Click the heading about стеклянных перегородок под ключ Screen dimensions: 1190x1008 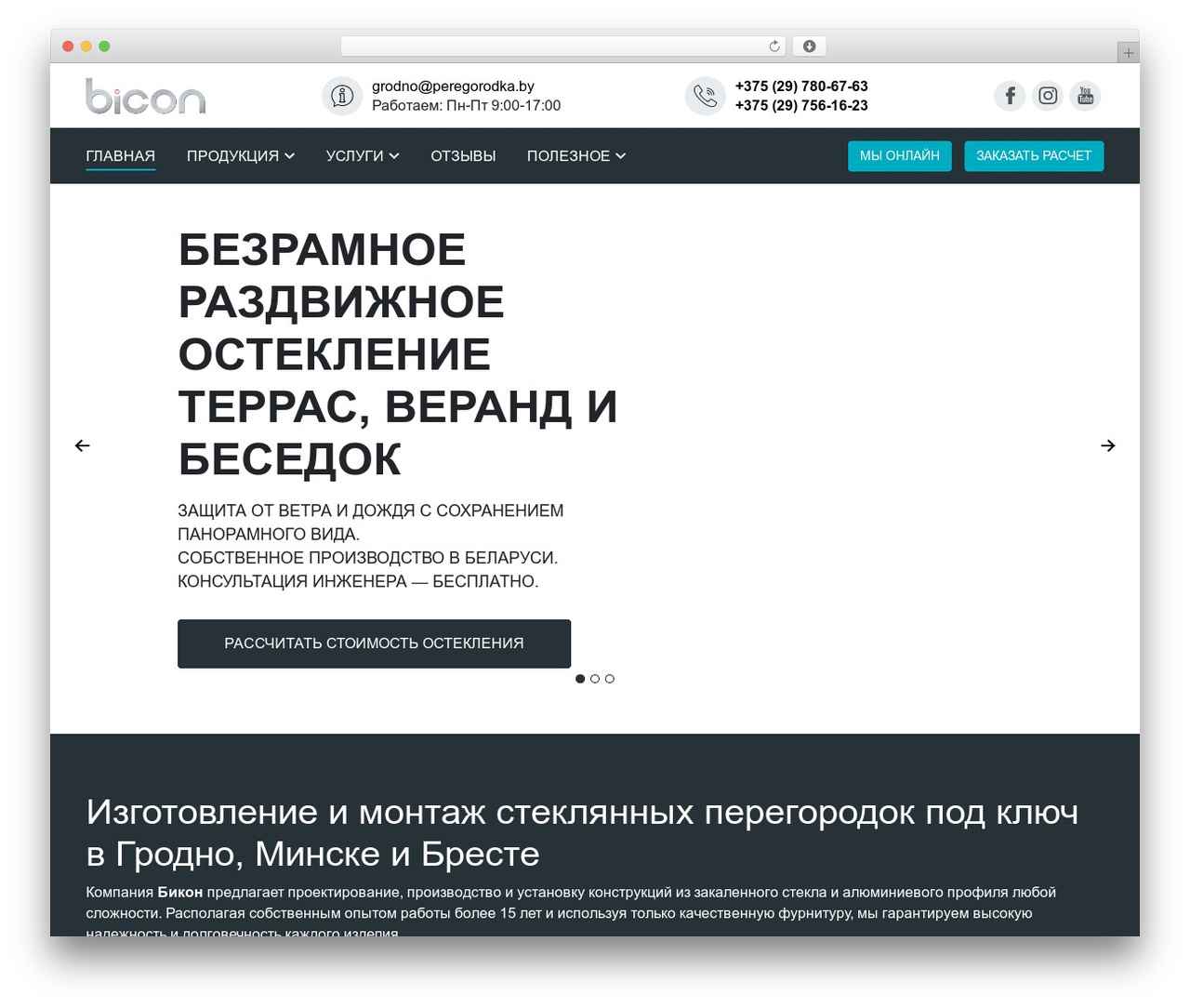pos(582,832)
